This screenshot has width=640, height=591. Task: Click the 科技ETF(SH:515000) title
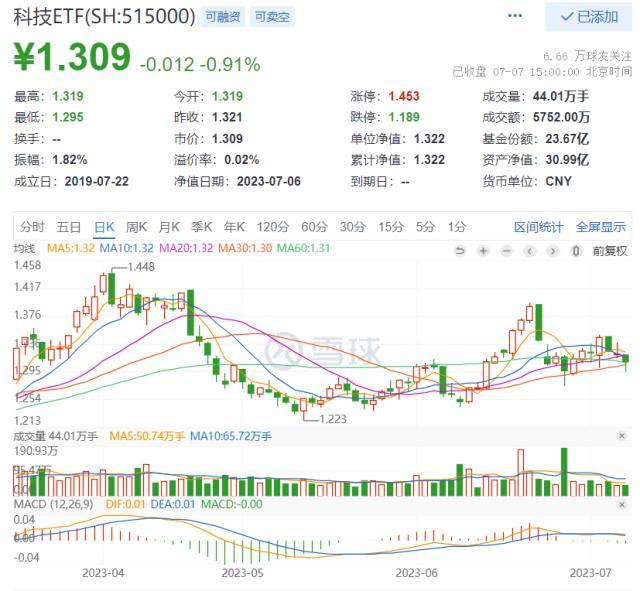pos(104,17)
